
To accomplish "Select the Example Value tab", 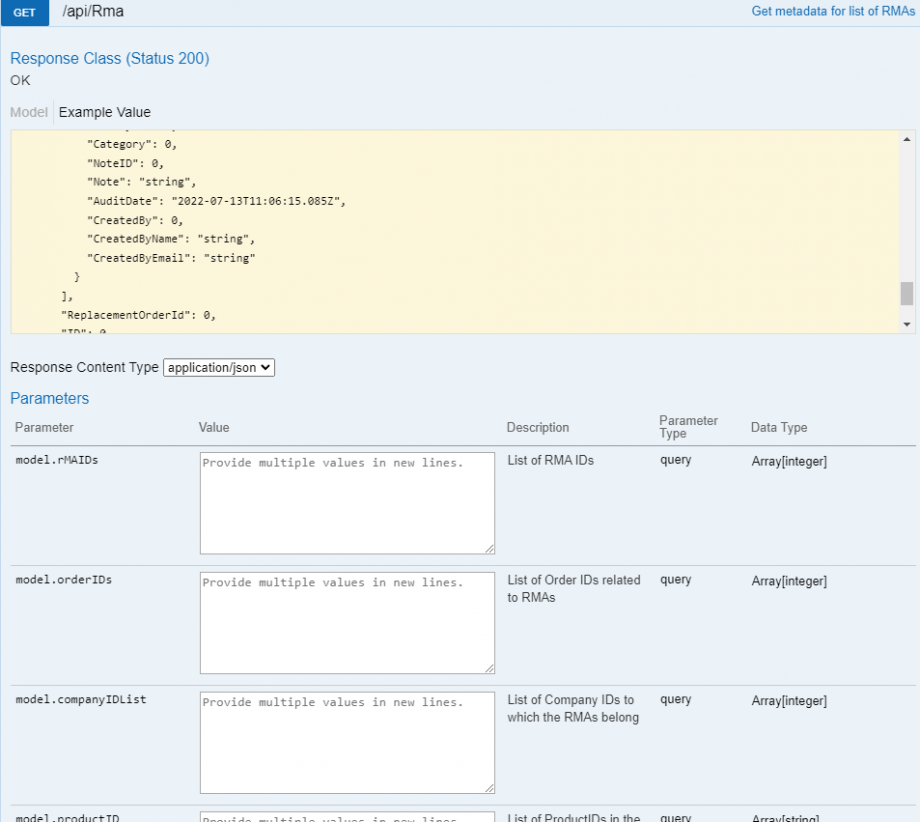I will 104,112.
